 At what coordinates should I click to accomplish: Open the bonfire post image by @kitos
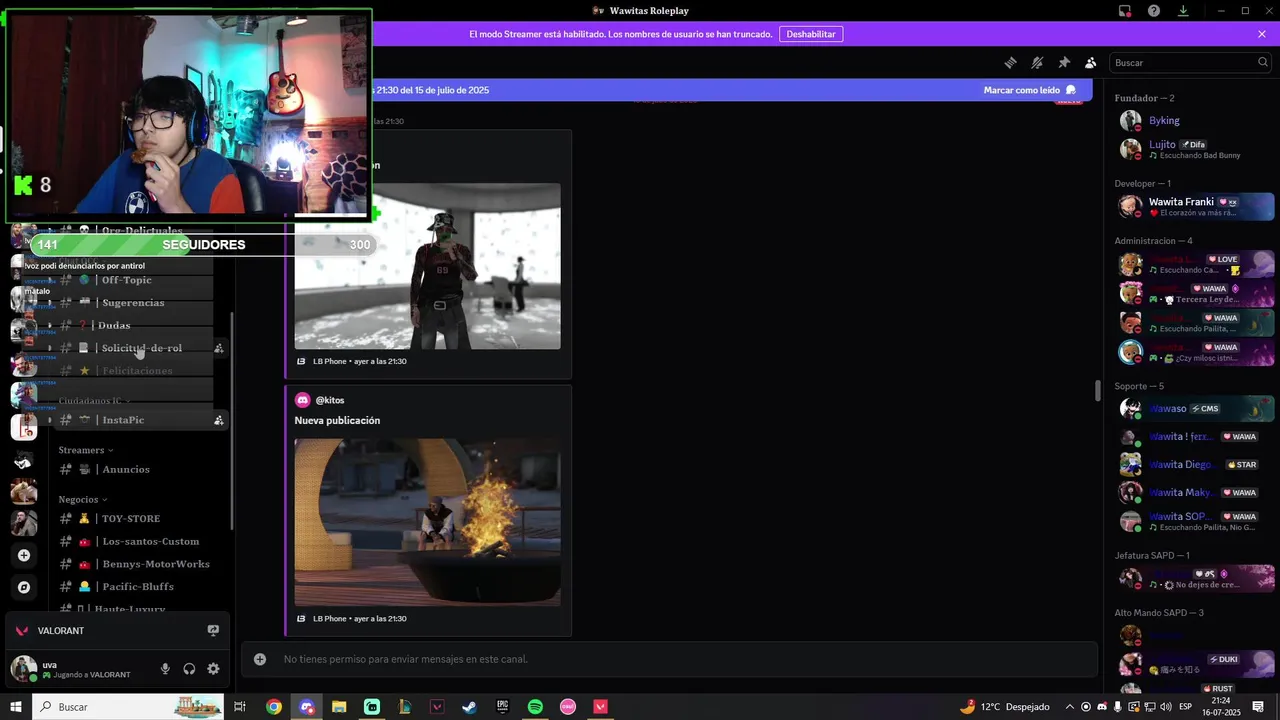coord(427,522)
